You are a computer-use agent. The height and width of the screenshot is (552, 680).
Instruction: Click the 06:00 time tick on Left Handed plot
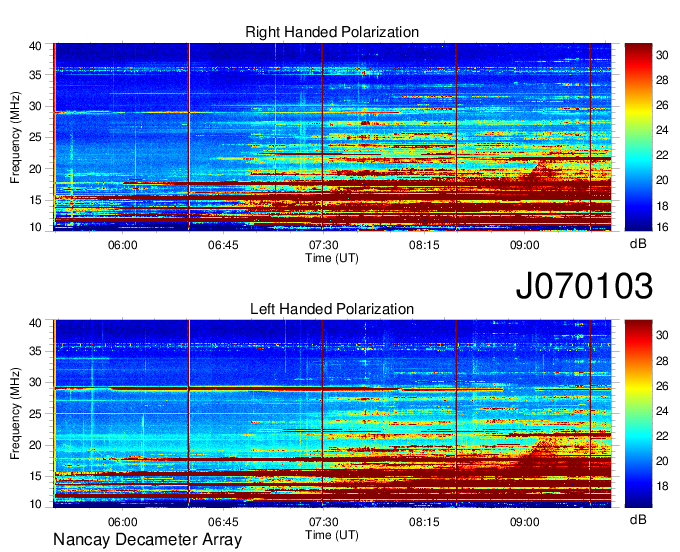click(x=122, y=522)
